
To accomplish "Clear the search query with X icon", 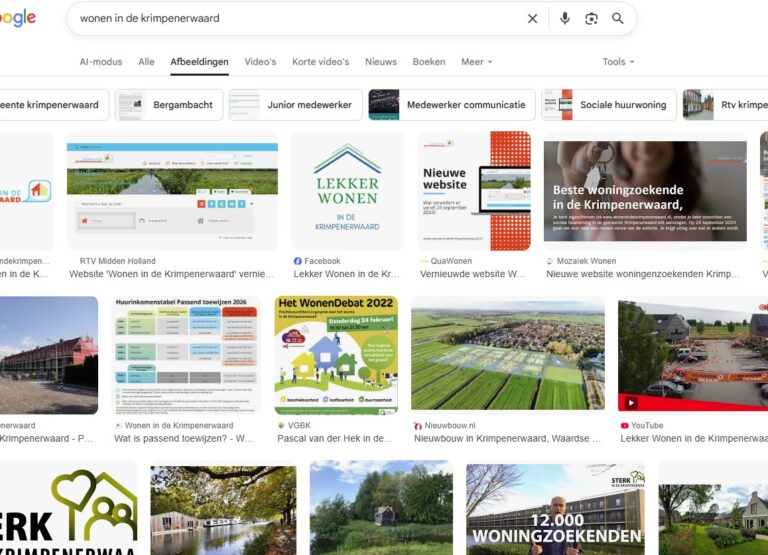I will (x=532, y=18).
